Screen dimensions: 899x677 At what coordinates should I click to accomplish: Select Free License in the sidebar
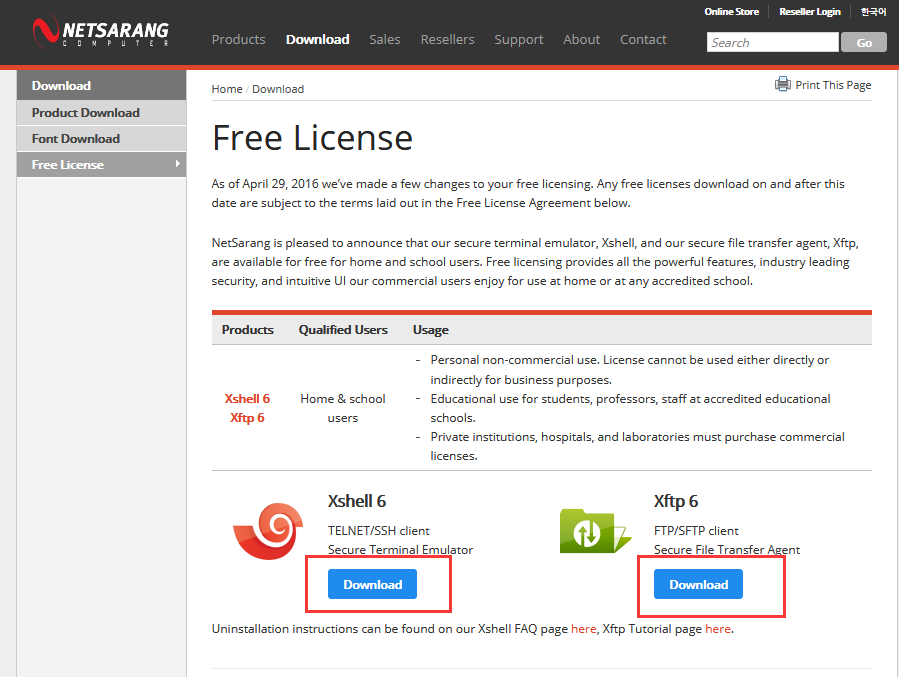click(101, 165)
